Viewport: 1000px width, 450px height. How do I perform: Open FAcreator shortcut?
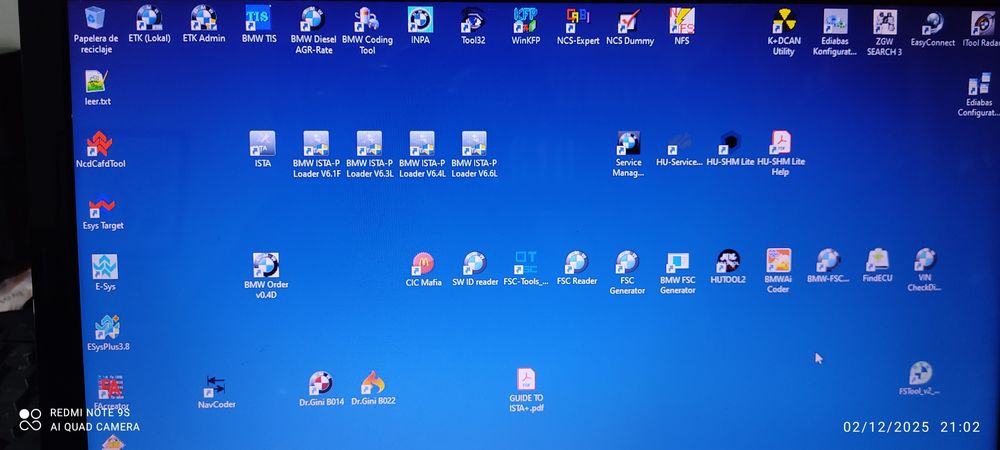112,393
